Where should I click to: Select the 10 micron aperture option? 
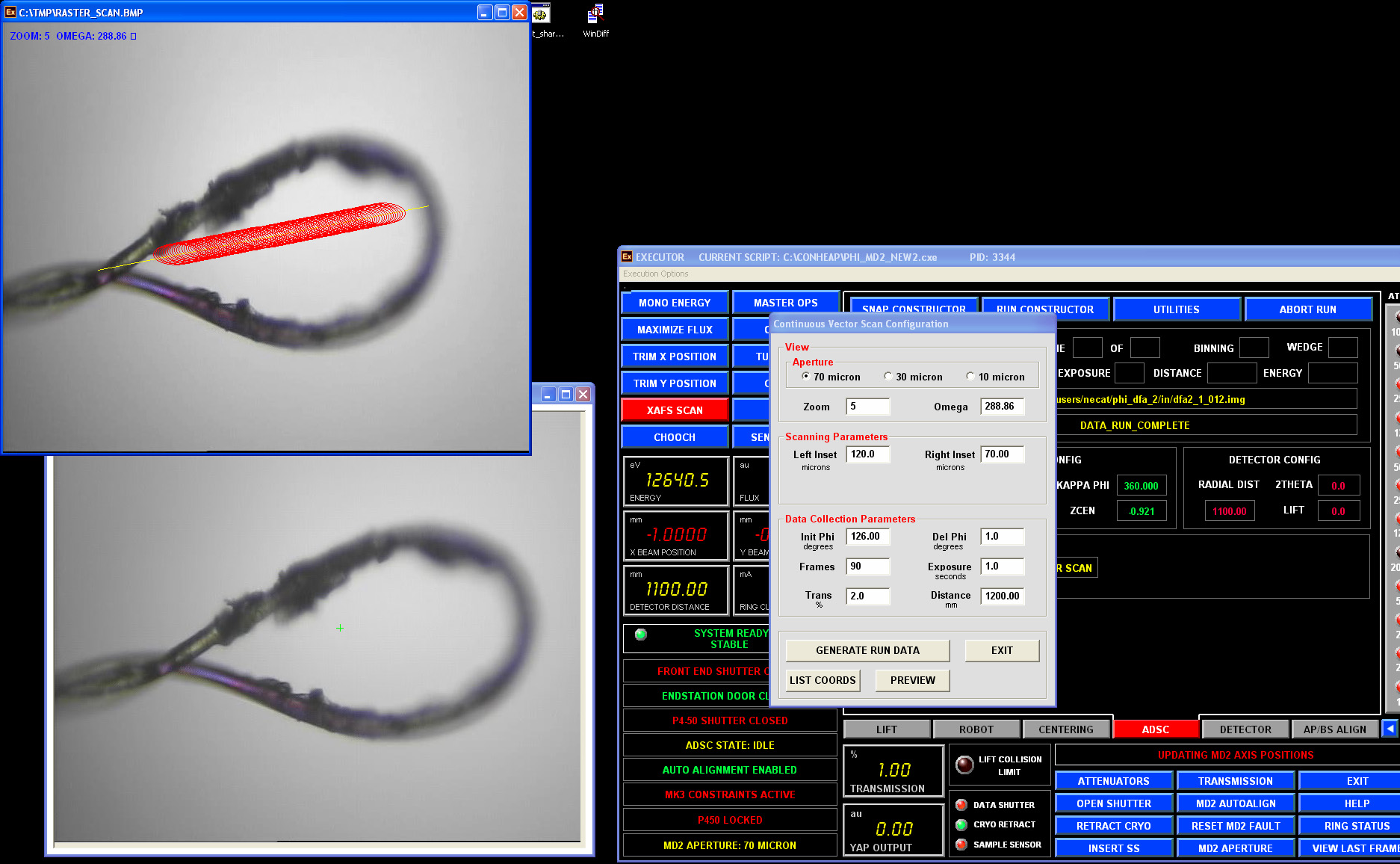coord(970,377)
